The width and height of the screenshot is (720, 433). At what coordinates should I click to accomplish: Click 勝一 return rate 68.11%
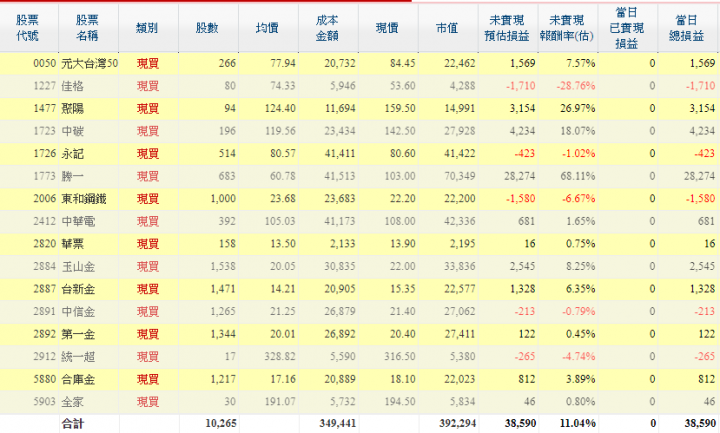pyautogui.click(x=578, y=176)
